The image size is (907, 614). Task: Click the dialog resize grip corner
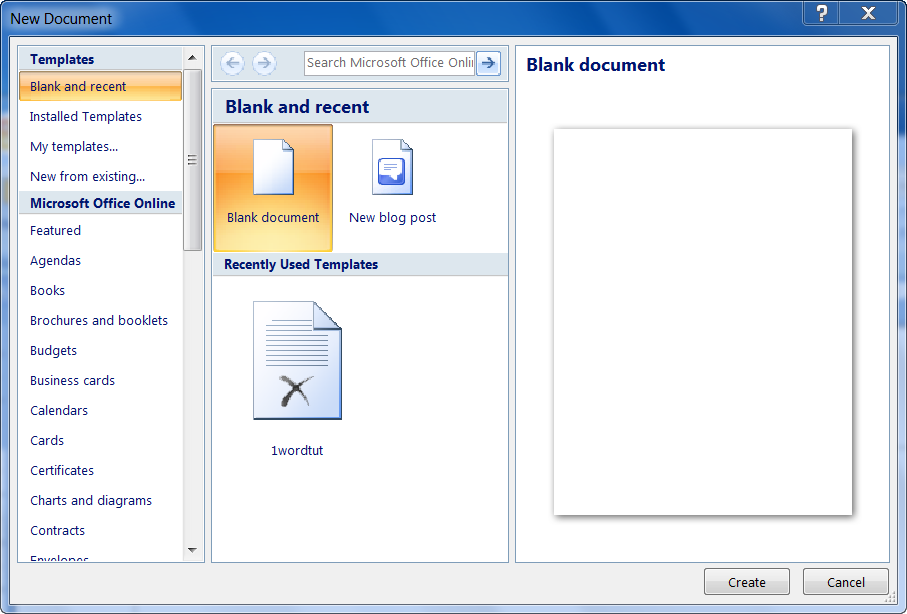pos(890,598)
